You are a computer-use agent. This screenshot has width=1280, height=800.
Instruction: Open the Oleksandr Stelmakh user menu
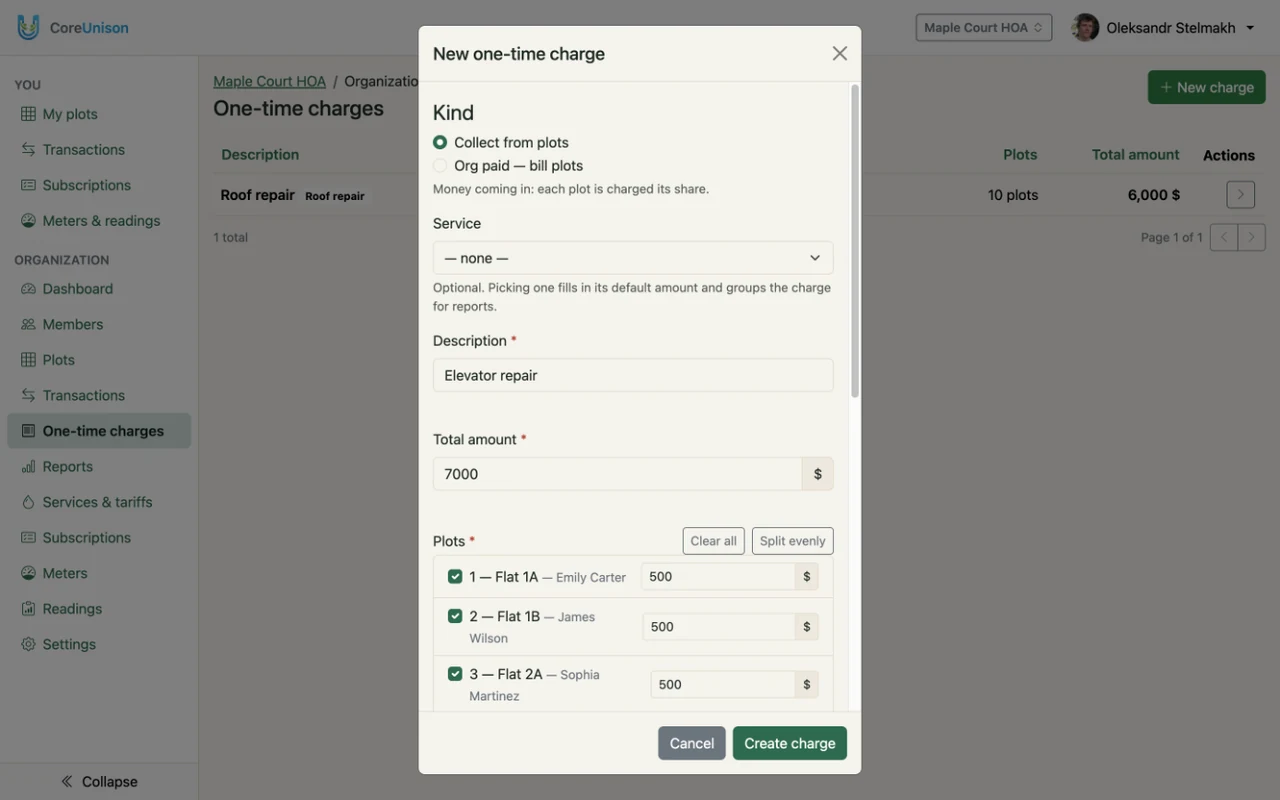[x=1163, y=28]
